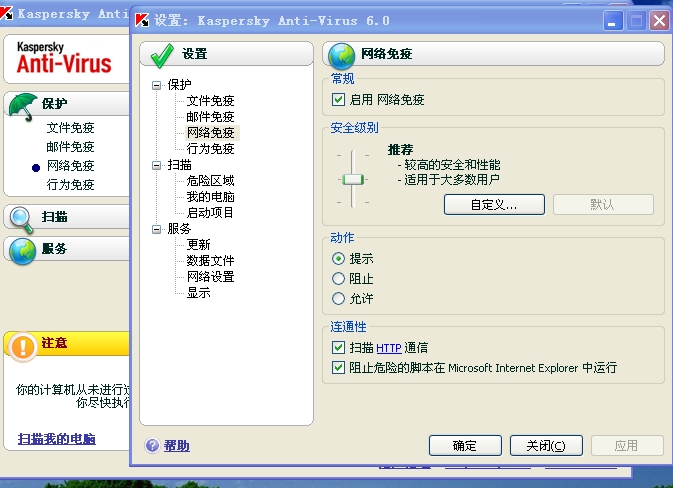Select 网络免疫 in the settings tree
Image resolution: width=673 pixels, height=488 pixels.
[x=210, y=133]
